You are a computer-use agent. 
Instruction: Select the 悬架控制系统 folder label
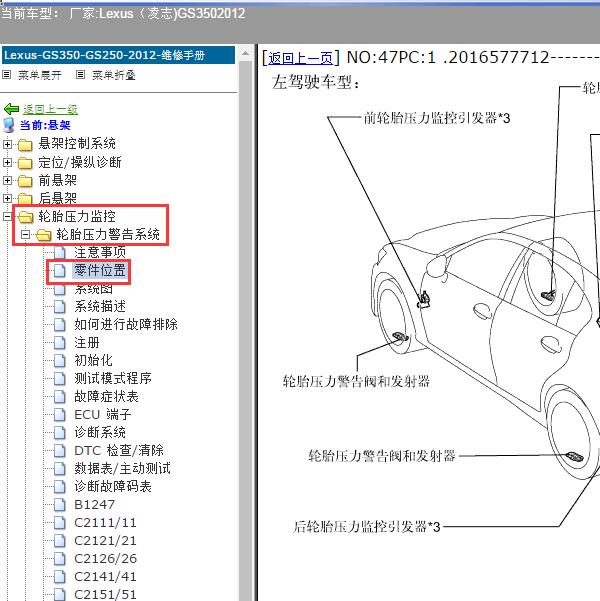(77, 144)
